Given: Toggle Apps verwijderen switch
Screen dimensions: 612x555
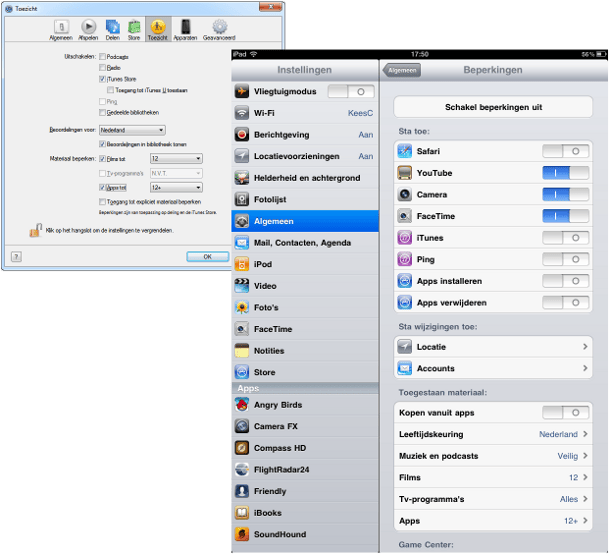Looking at the screenshot, I should tap(565, 303).
